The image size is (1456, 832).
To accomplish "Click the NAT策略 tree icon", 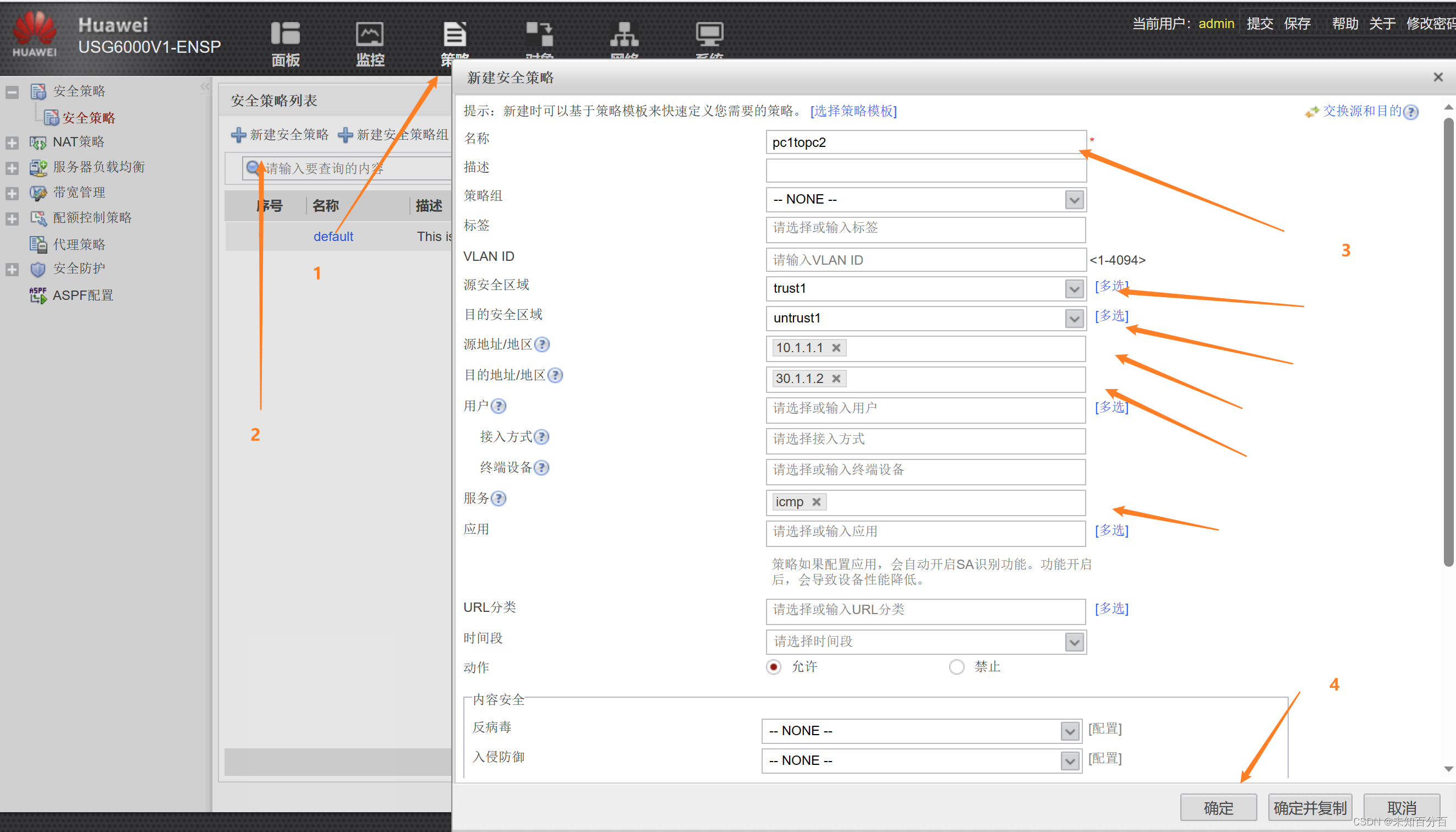I will pos(38,143).
